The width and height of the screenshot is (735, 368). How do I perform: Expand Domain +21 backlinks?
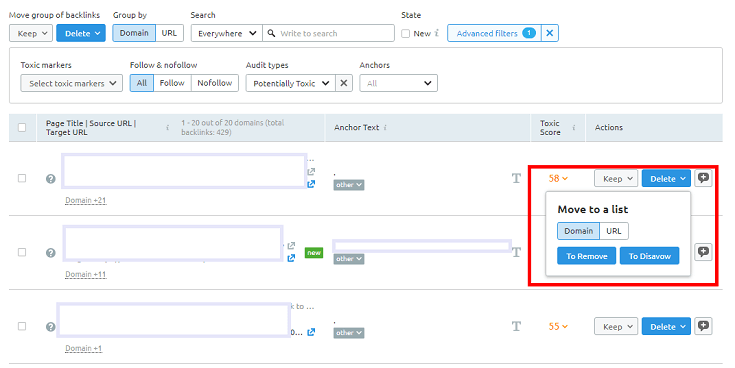86,200
